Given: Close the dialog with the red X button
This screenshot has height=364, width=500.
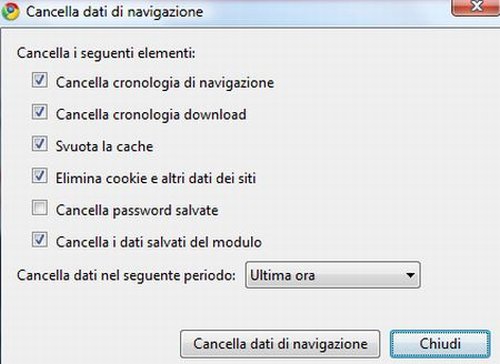Looking at the screenshot, I should [476, 7].
